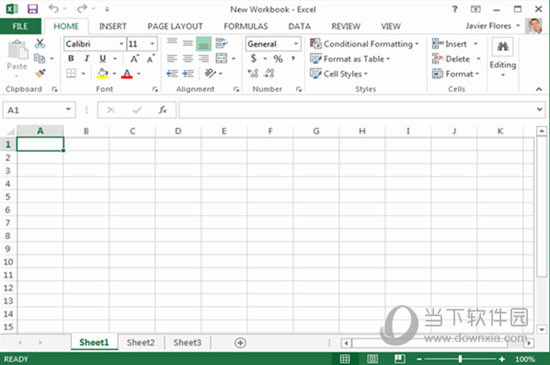Click the Insert cells button
Viewport: 550px width, 365px height.
449,44
